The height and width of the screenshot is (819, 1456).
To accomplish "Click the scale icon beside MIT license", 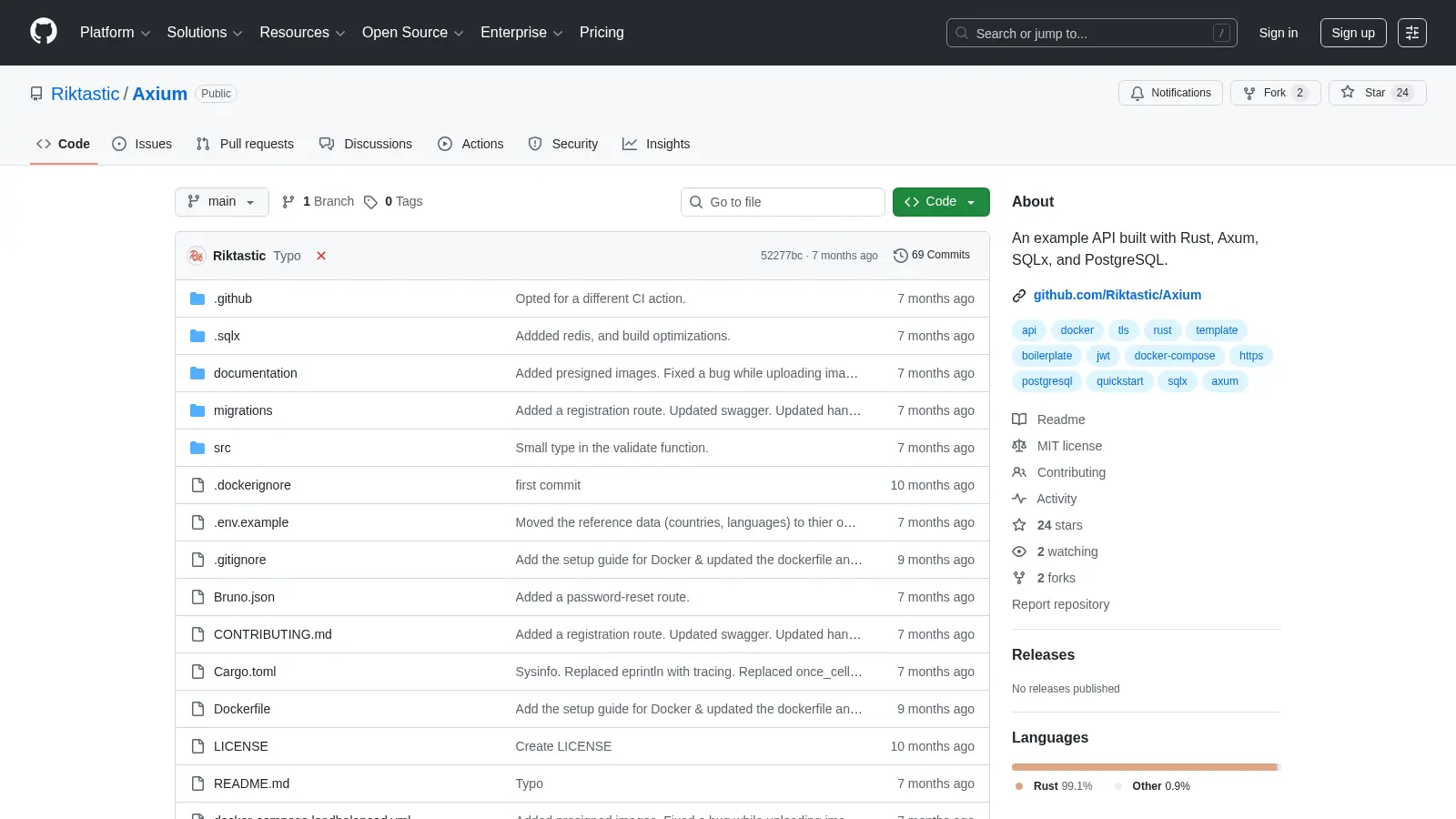I will pos(1019,446).
